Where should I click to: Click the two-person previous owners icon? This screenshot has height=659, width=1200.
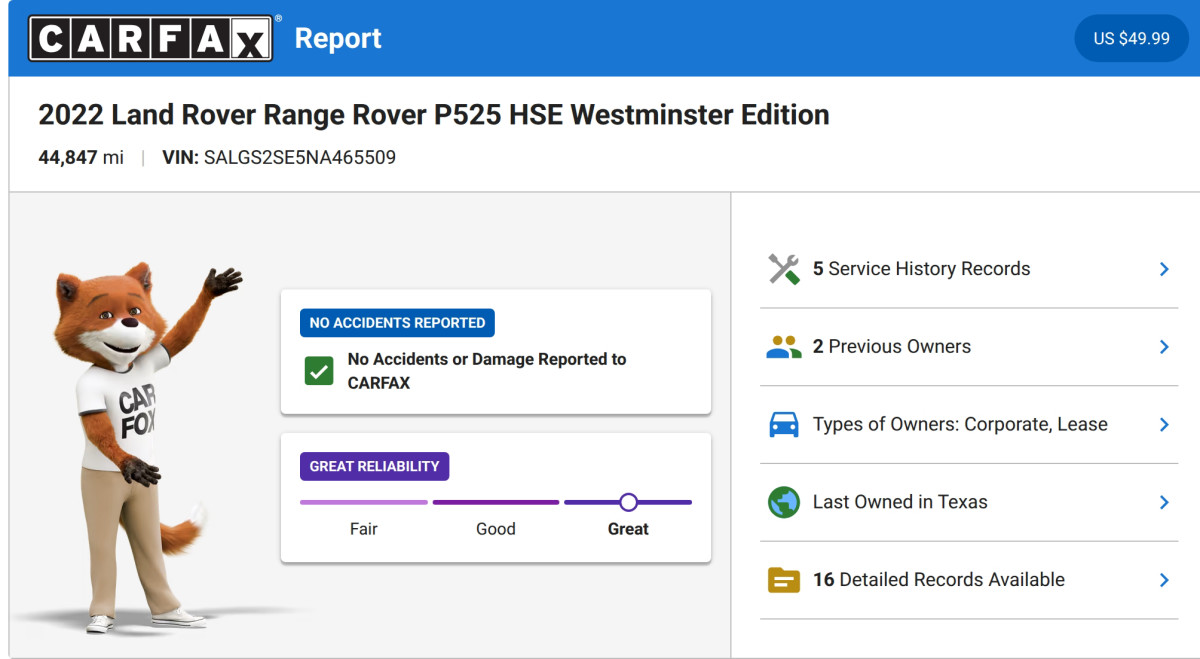784,347
